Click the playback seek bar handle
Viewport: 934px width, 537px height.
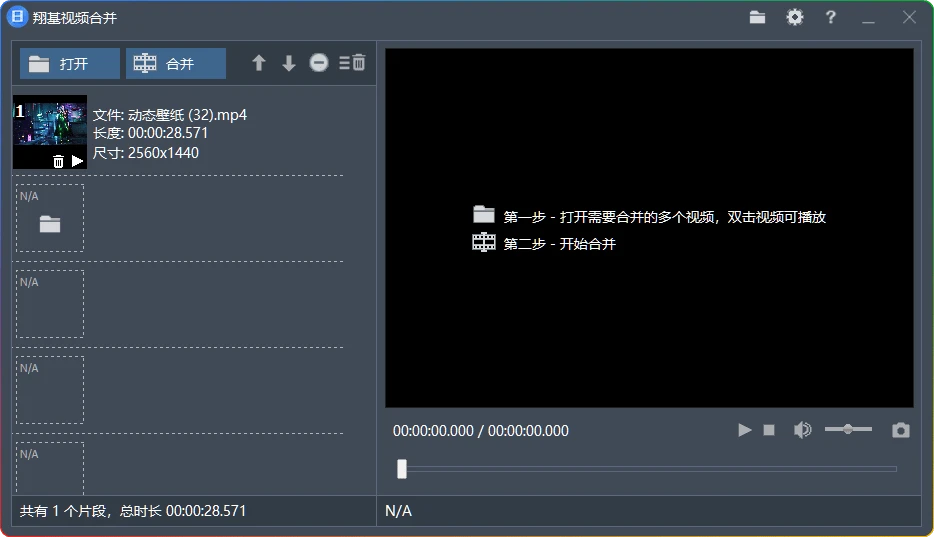click(402, 469)
